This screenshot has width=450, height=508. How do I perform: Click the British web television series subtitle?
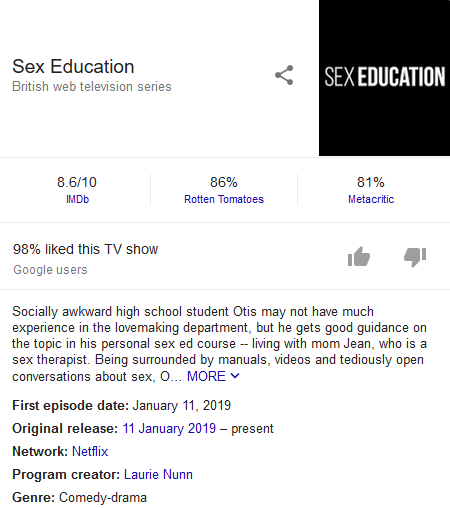point(92,87)
